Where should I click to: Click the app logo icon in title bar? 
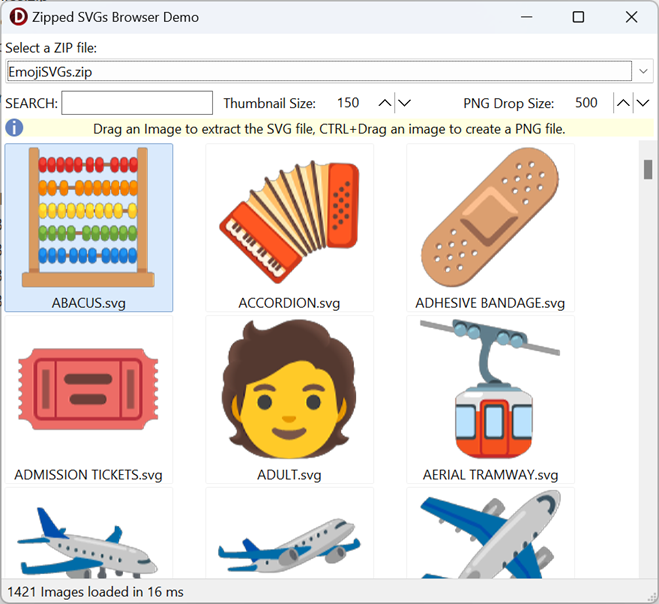(x=18, y=17)
